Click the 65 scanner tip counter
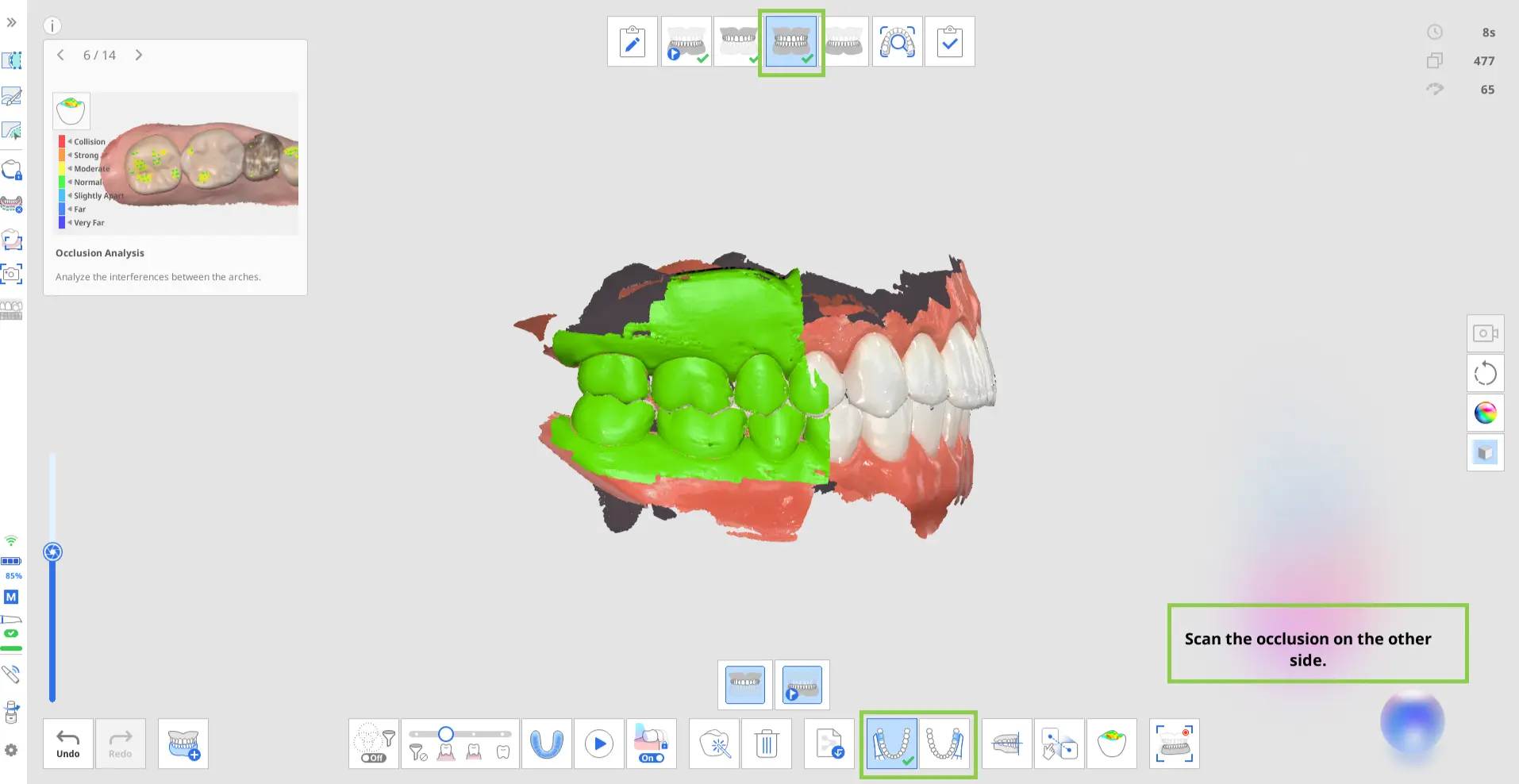The image size is (1519, 784). (x=1487, y=90)
